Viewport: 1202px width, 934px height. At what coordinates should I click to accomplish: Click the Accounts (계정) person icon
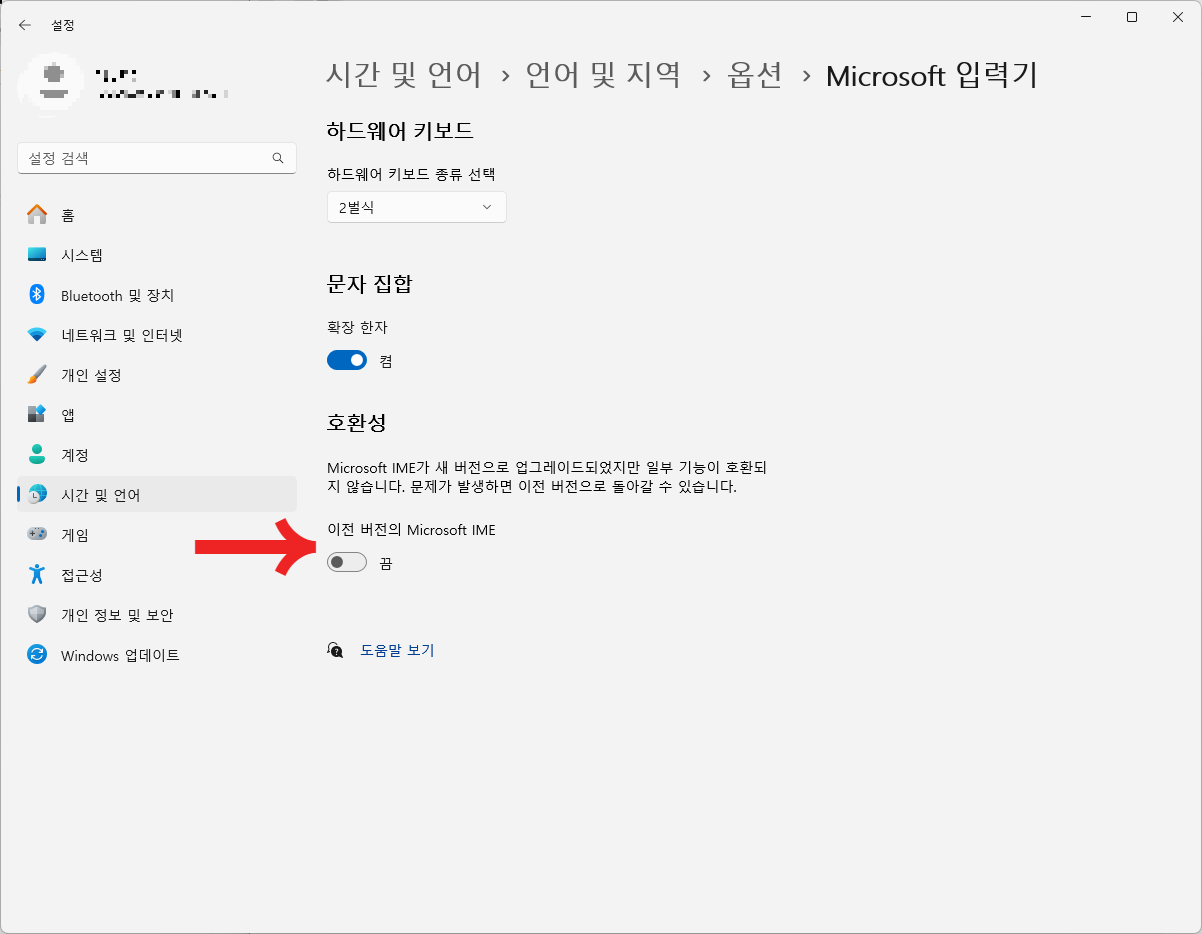tap(37, 455)
